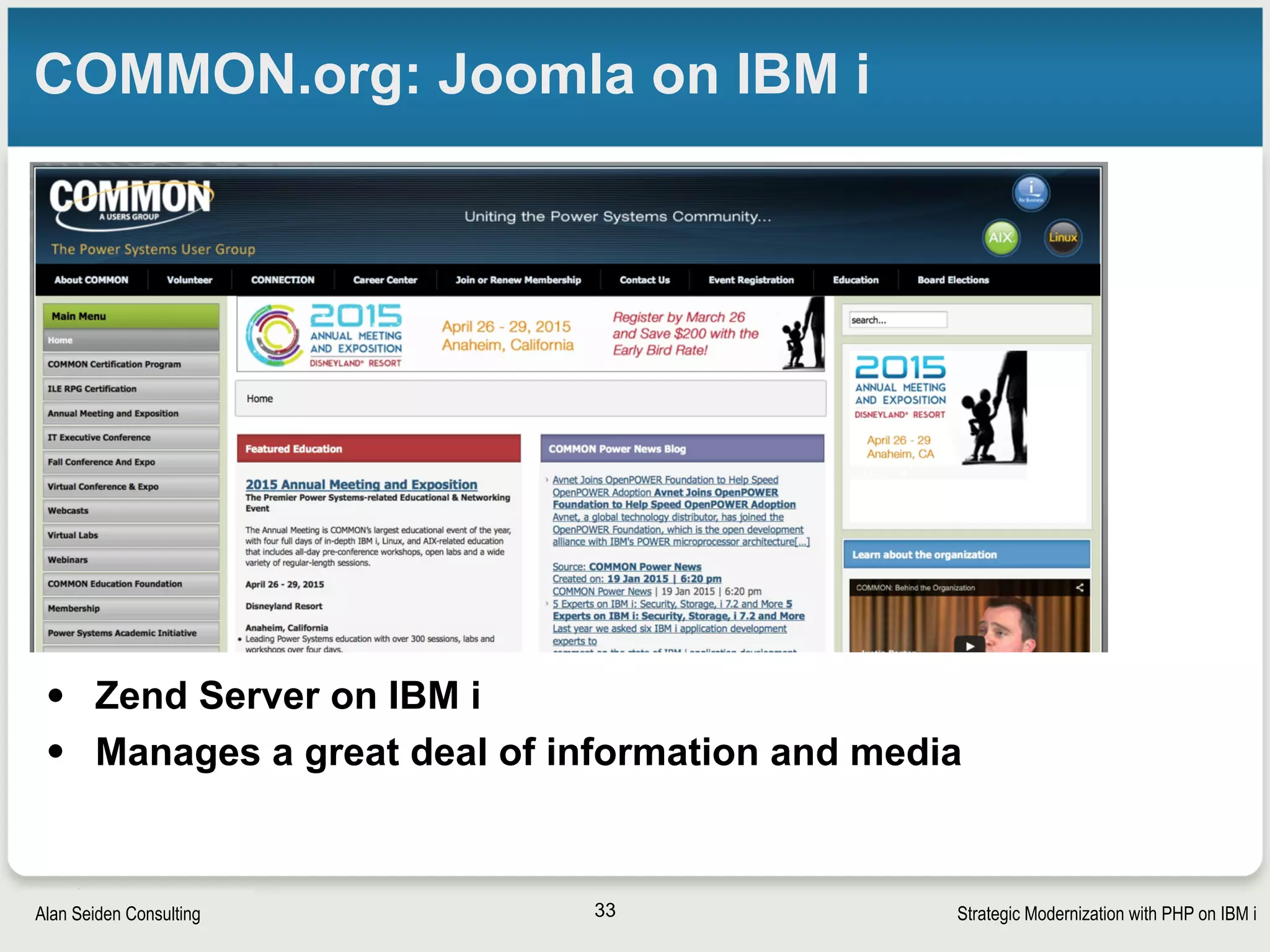Click slide number 33
Image resolution: width=1270 pixels, height=952 pixels.
click(605, 910)
